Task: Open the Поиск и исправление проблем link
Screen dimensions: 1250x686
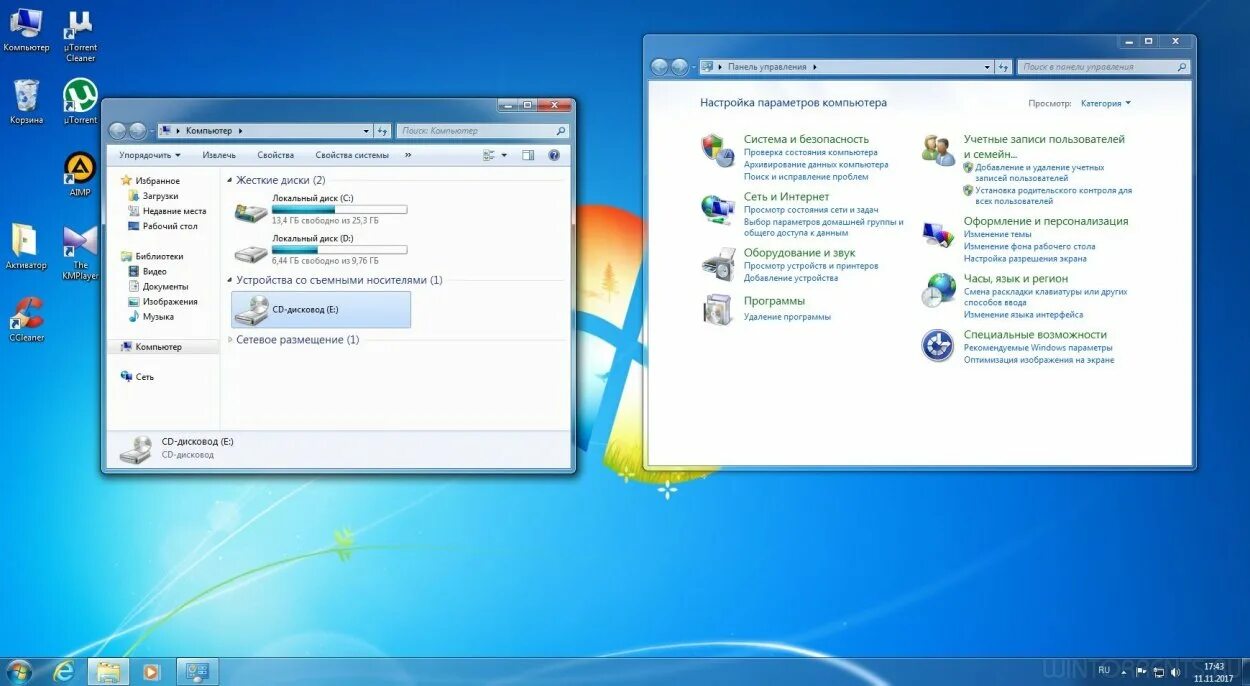Action: click(x=806, y=177)
